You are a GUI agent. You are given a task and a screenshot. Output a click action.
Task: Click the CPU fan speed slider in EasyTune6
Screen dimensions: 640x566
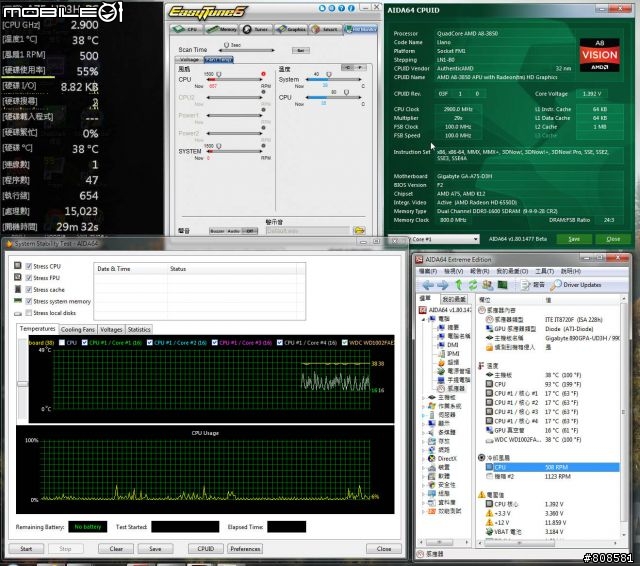coord(235,80)
